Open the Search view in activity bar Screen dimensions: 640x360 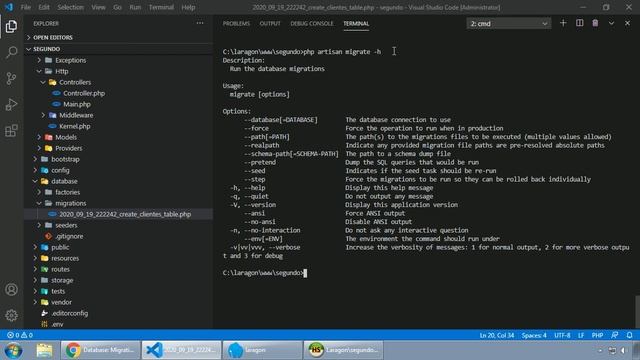(11, 52)
